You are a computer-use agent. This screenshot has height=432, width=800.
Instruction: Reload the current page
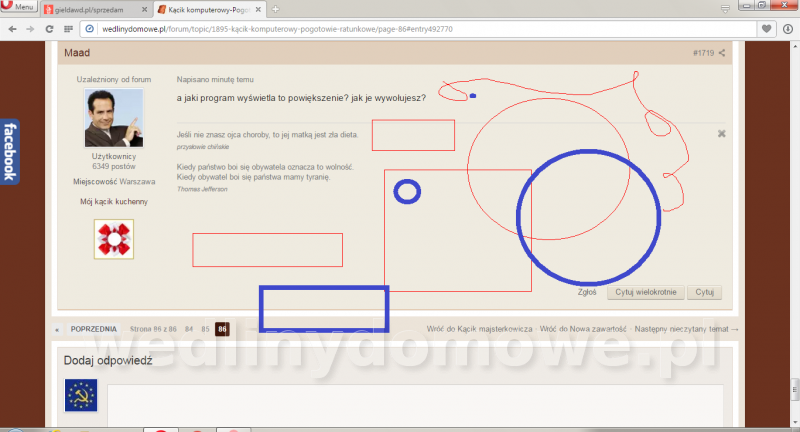(49, 29)
